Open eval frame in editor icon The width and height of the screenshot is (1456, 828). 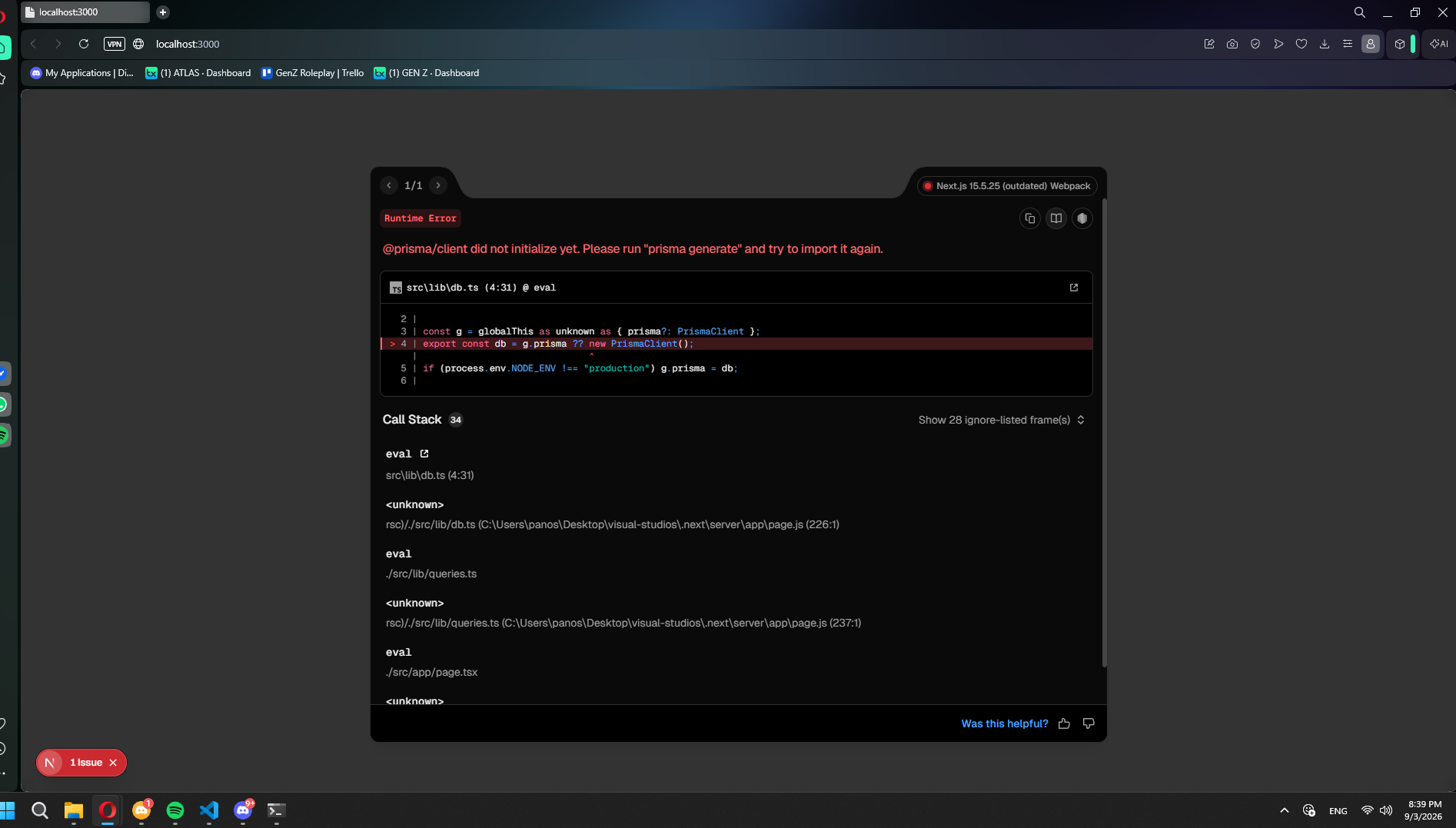424,454
